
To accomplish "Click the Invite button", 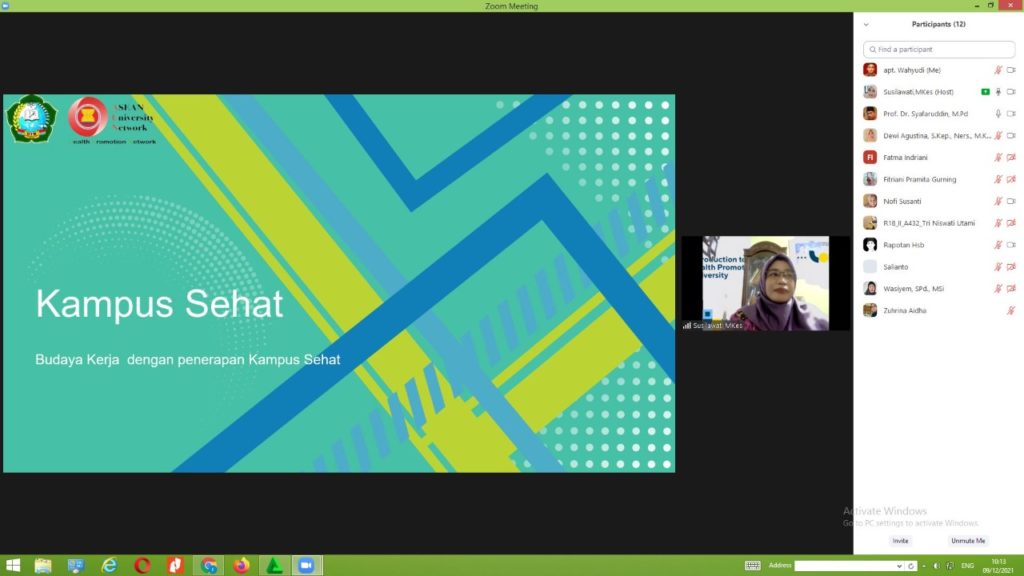I will [901, 541].
